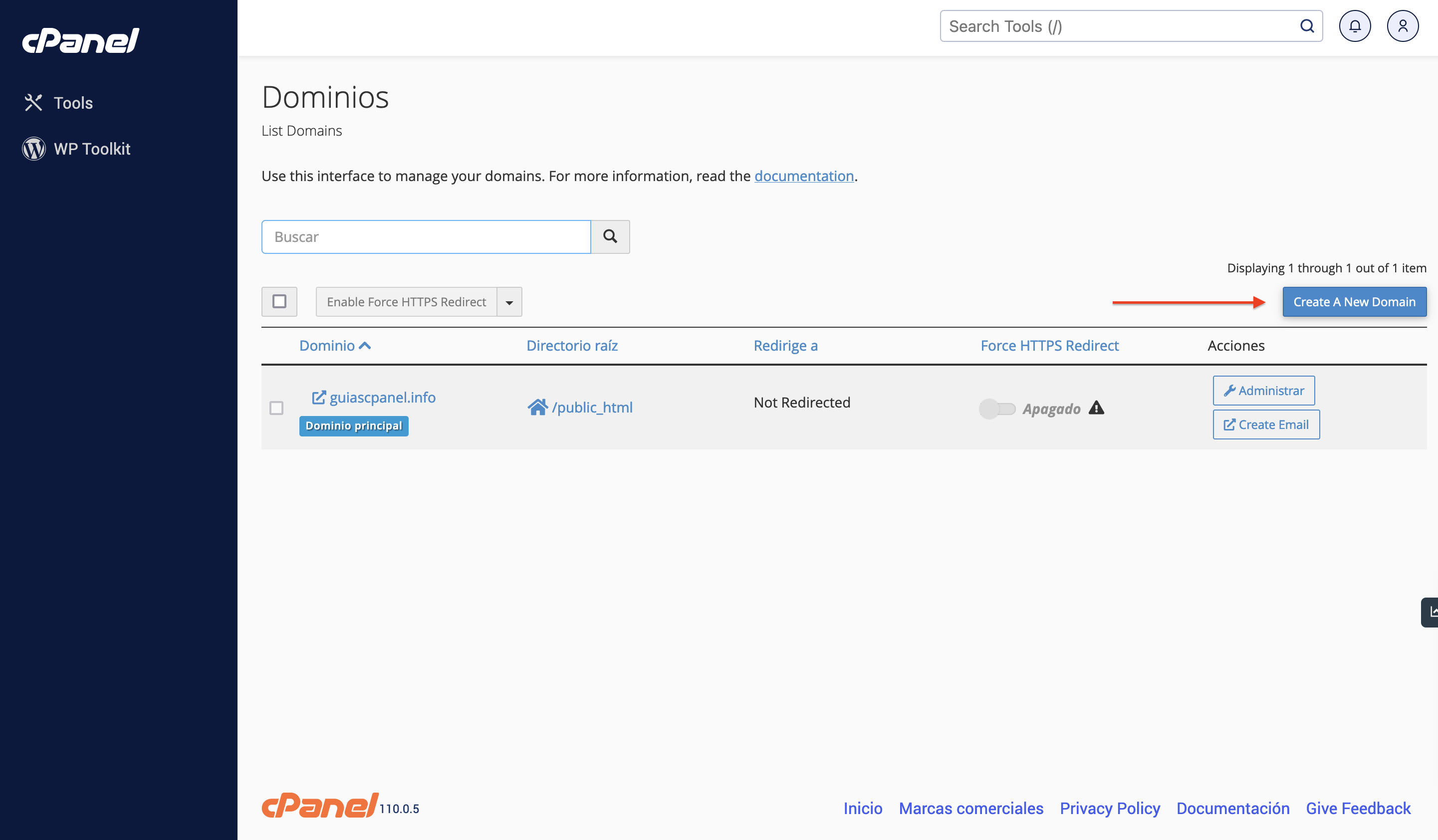Image resolution: width=1438 pixels, height=840 pixels.
Task: Sort by Directorio raíz column
Action: (572, 346)
